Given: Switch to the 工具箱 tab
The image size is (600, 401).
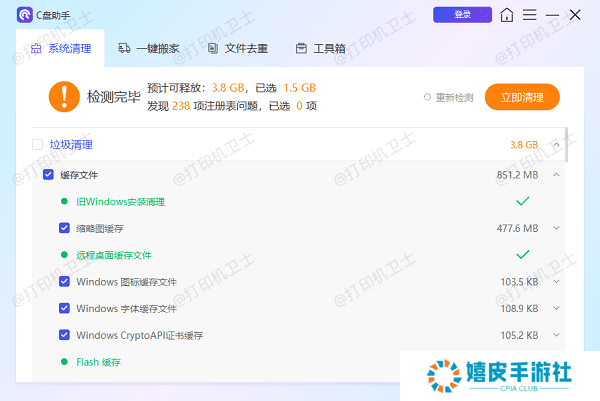Looking at the screenshot, I should coord(321,49).
